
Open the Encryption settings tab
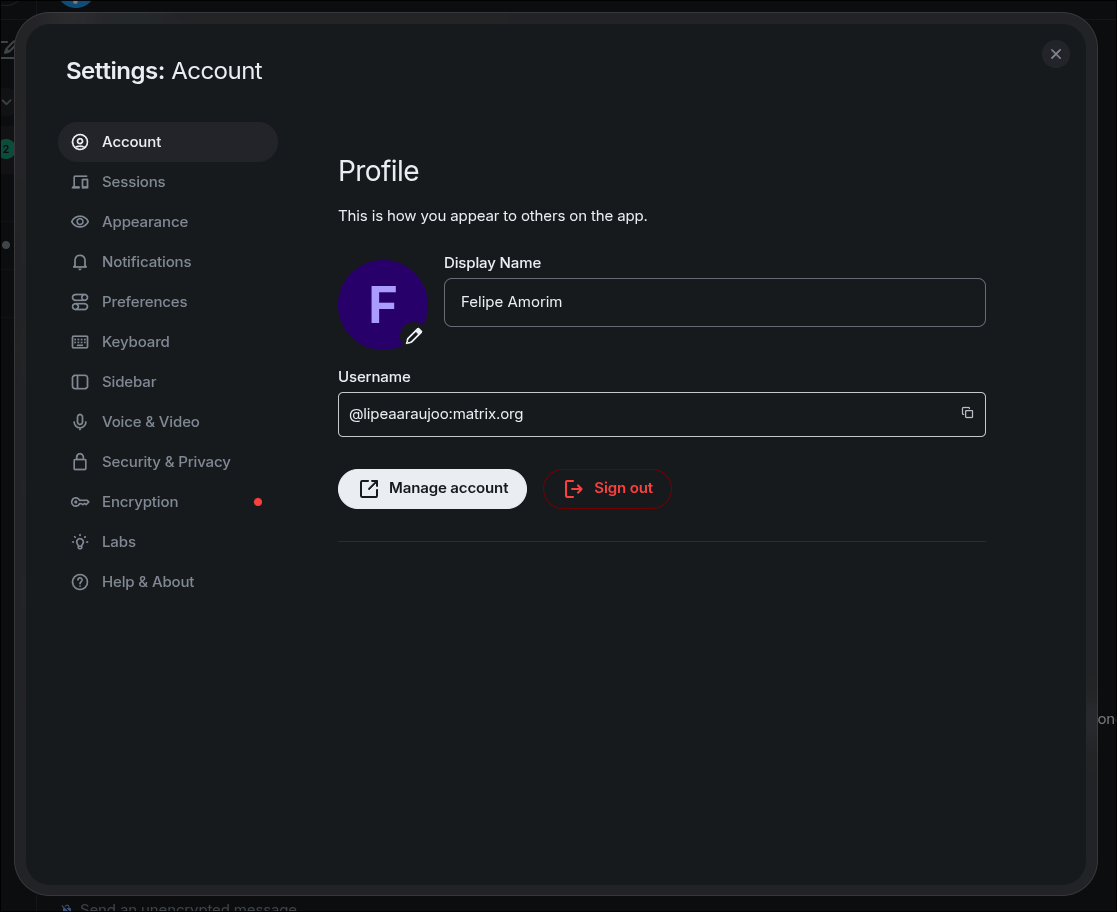[x=140, y=502]
